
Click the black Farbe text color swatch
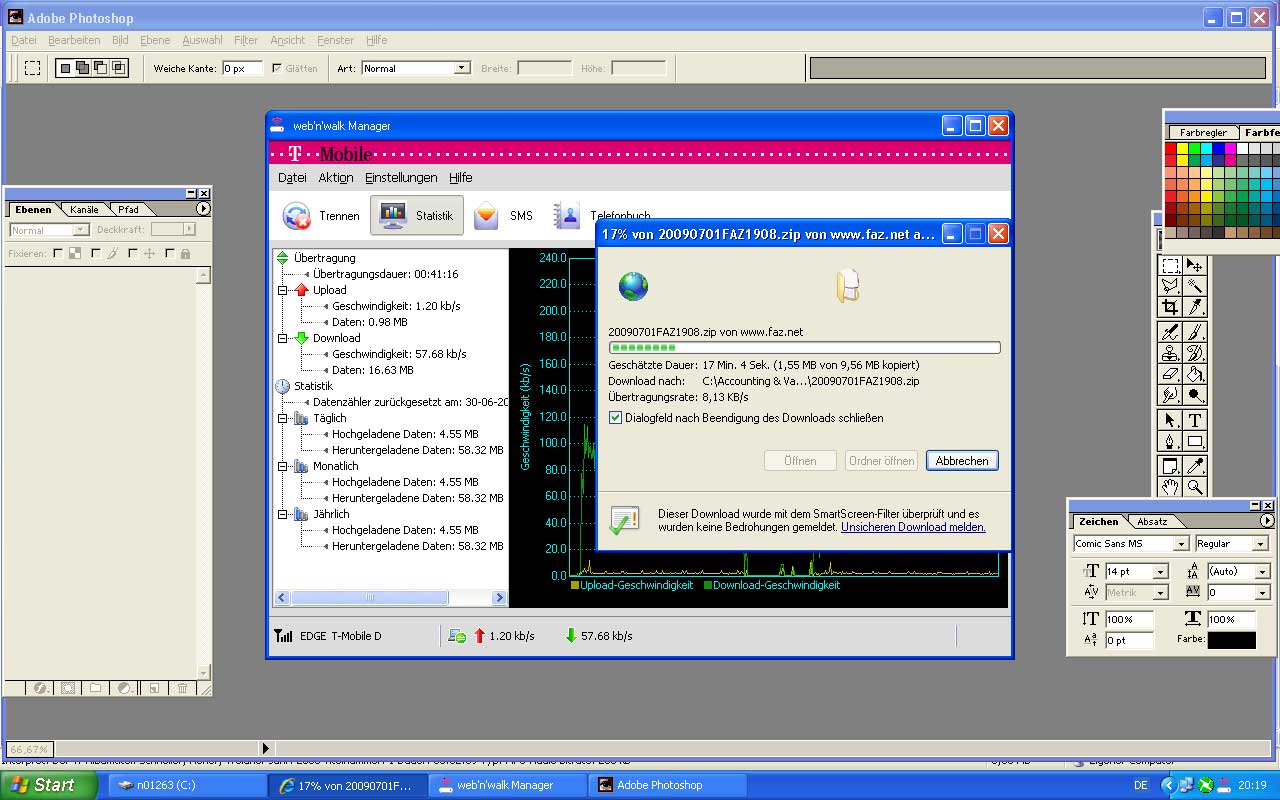[x=1231, y=640]
